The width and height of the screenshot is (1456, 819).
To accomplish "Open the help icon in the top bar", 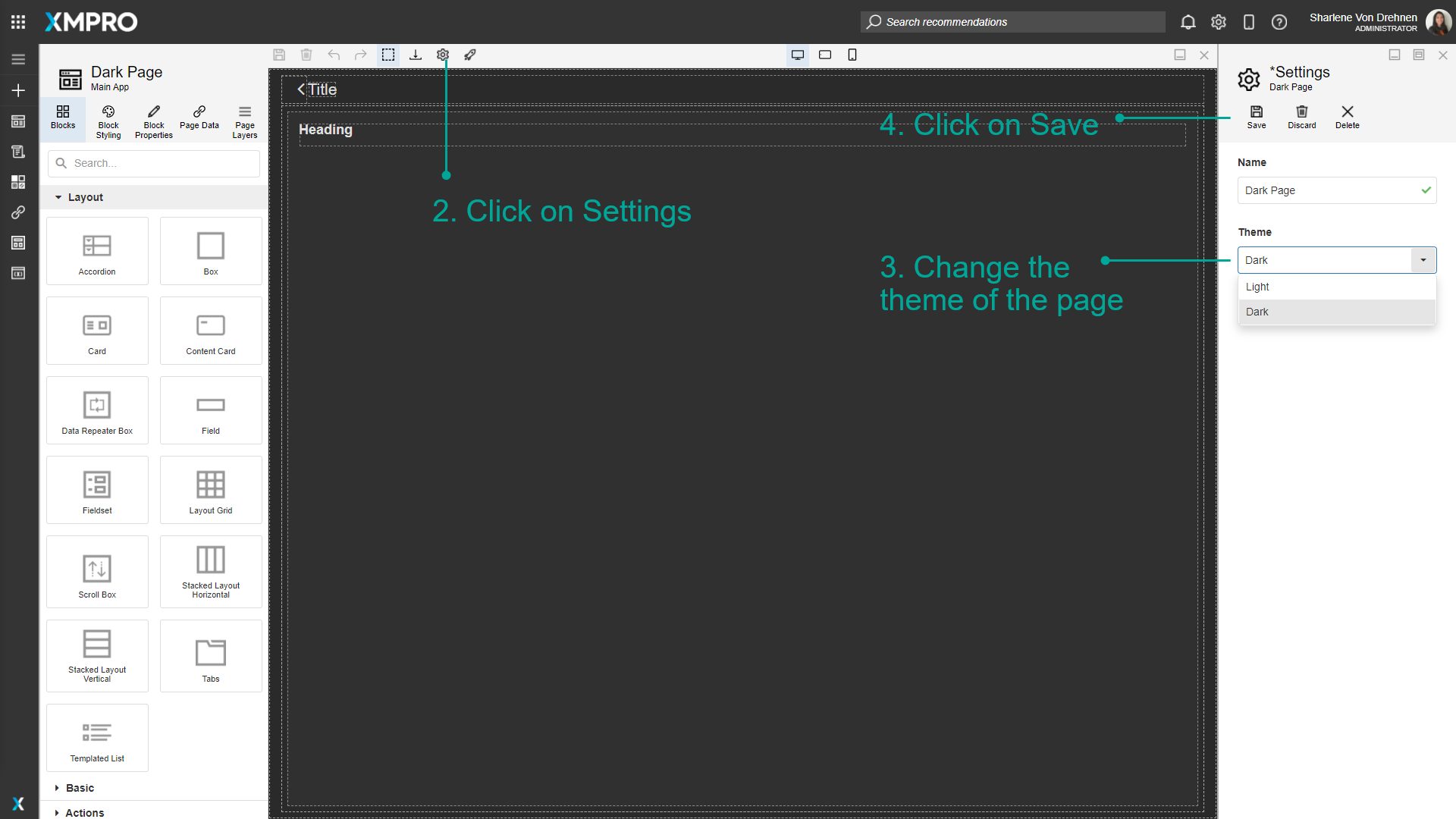I will (x=1279, y=22).
